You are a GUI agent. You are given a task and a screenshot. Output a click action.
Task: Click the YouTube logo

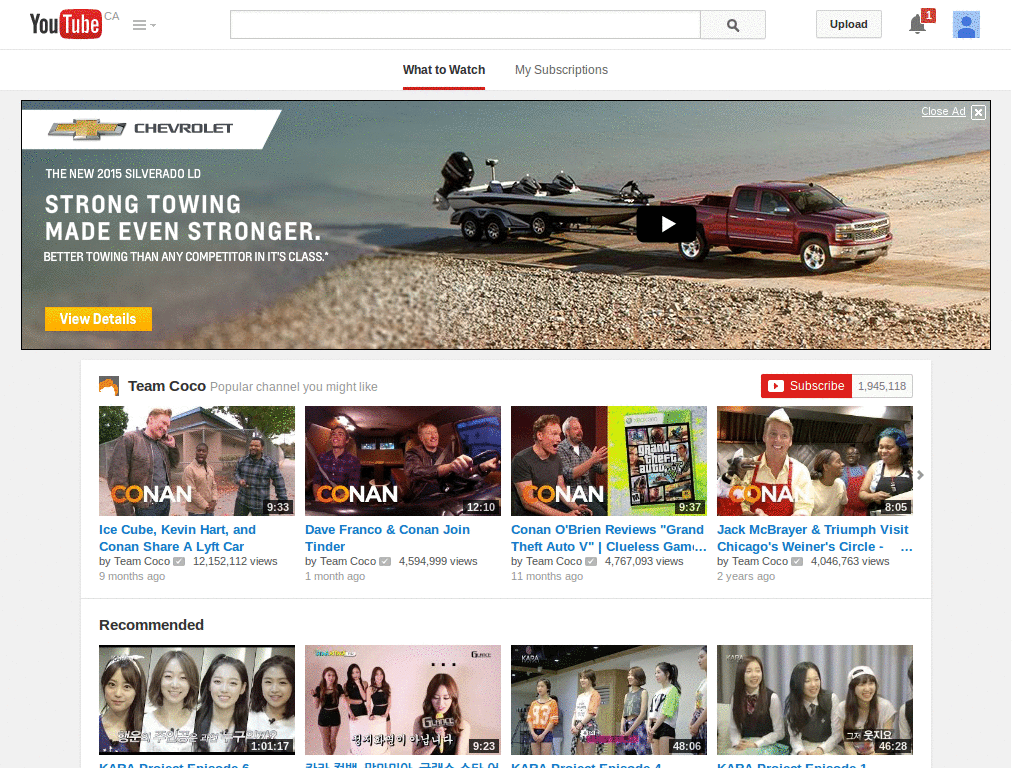coord(65,24)
